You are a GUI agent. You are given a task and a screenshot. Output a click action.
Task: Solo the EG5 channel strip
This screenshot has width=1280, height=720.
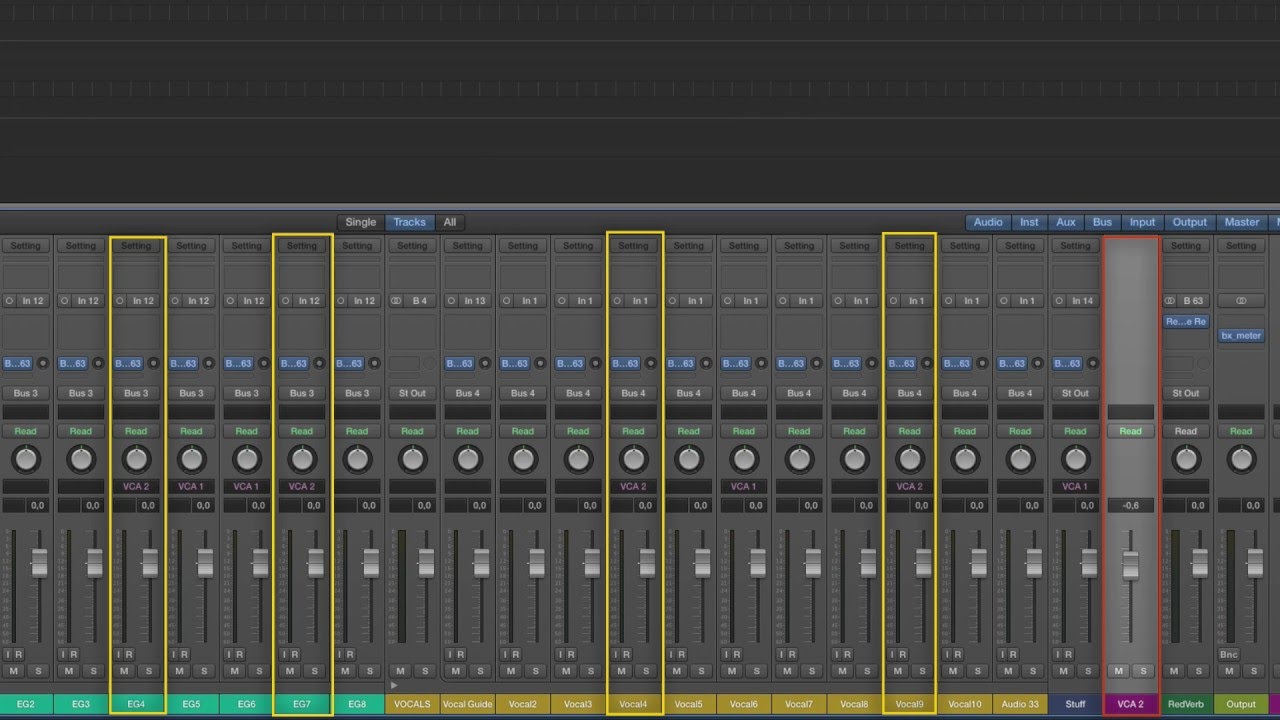click(203, 671)
